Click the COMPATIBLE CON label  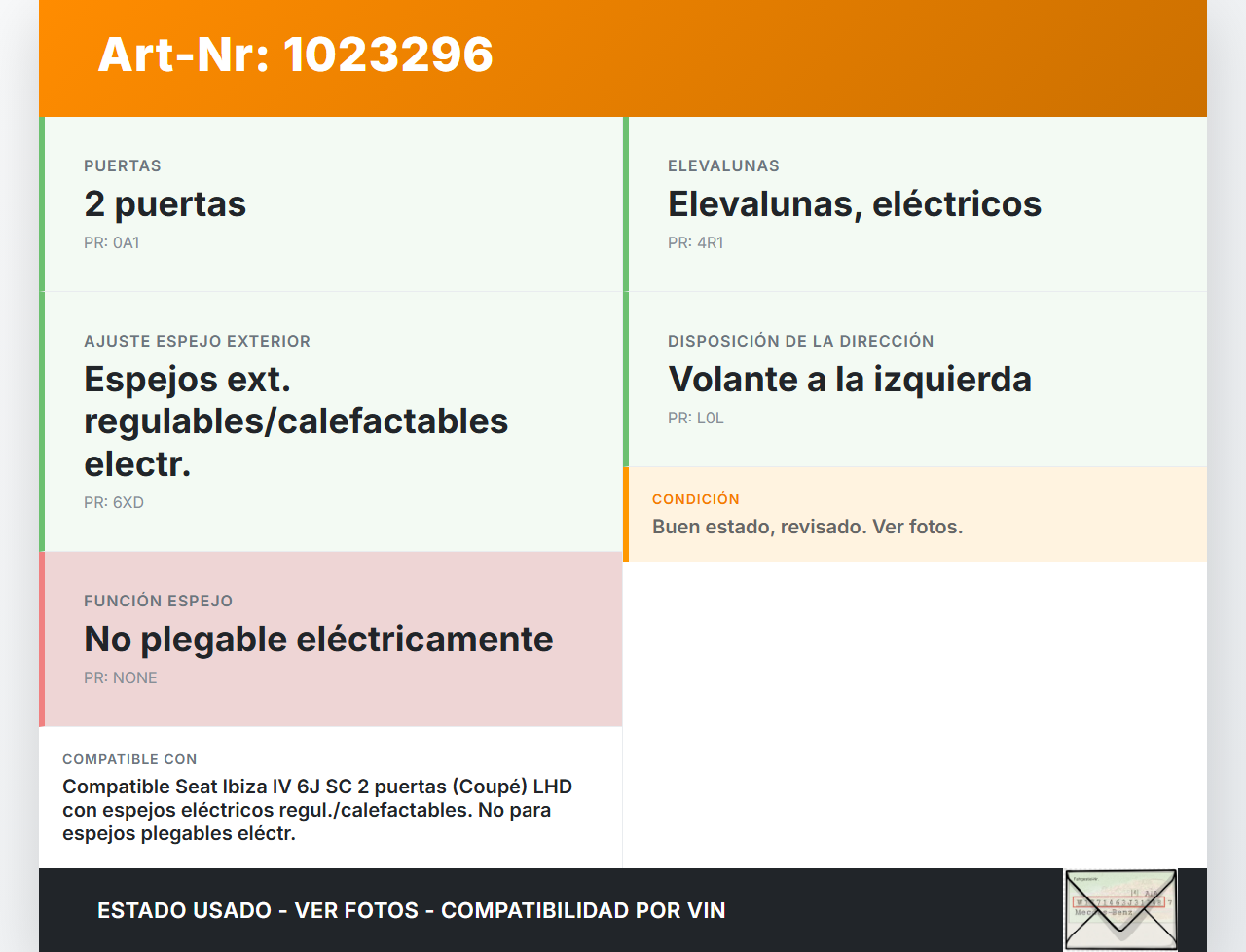tap(129, 759)
